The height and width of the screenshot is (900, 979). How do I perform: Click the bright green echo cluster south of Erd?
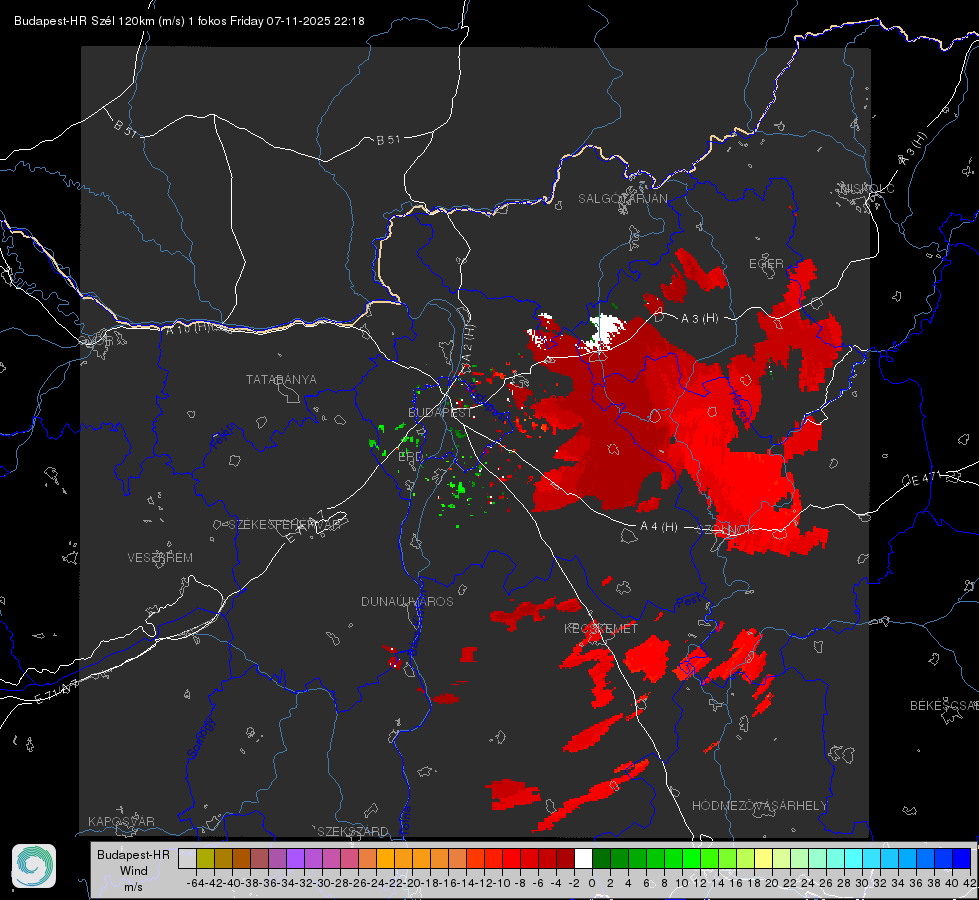coord(459,488)
